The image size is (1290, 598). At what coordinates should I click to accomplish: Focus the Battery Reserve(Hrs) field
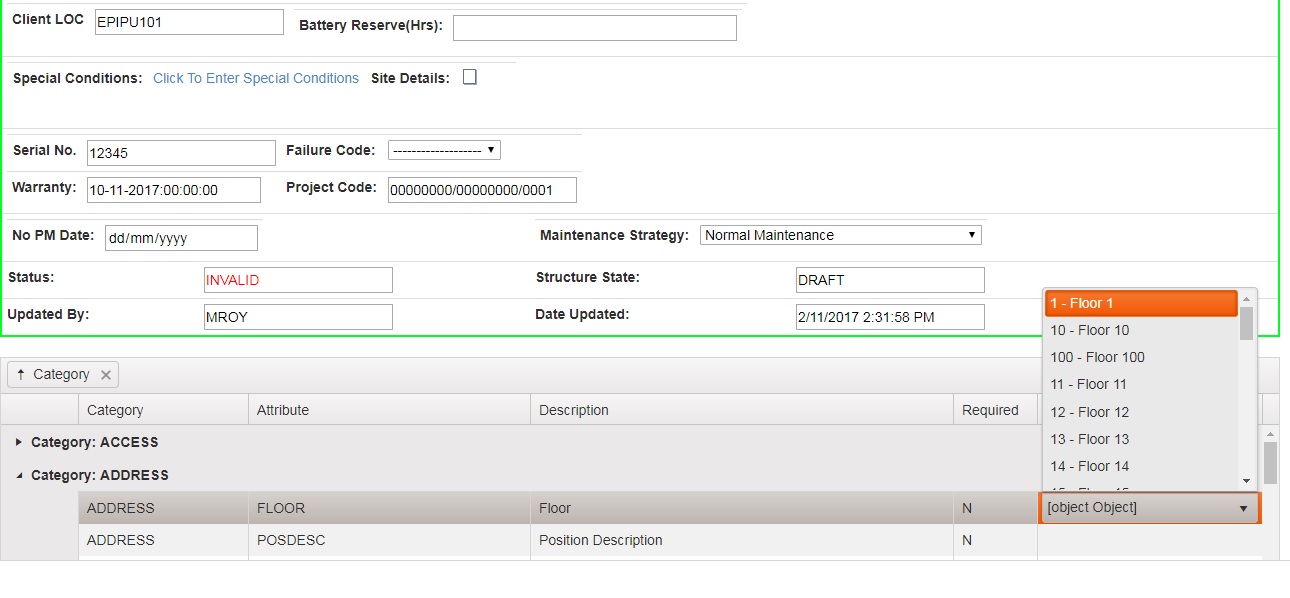click(x=594, y=28)
